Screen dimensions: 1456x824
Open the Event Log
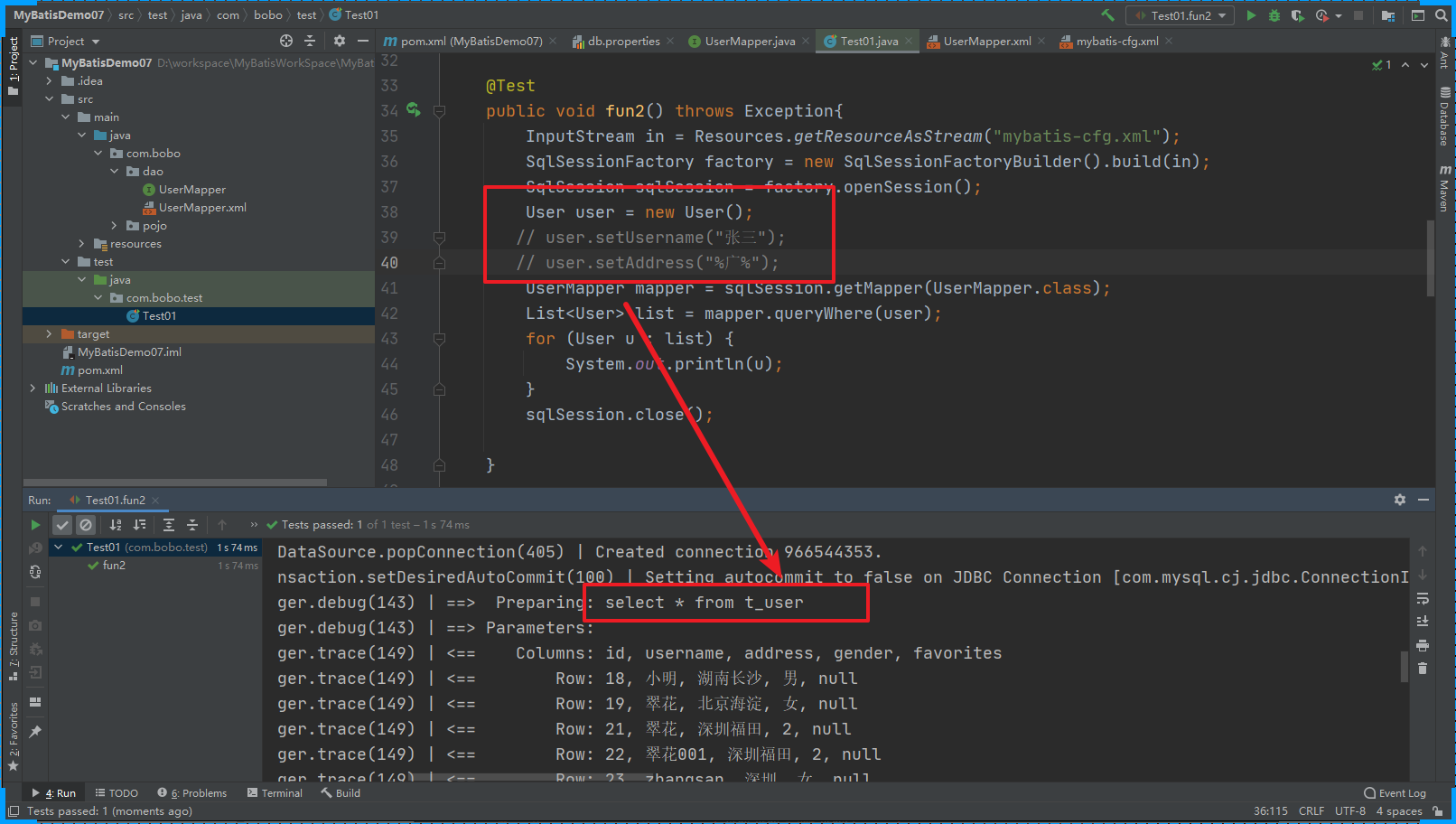coord(1395,793)
